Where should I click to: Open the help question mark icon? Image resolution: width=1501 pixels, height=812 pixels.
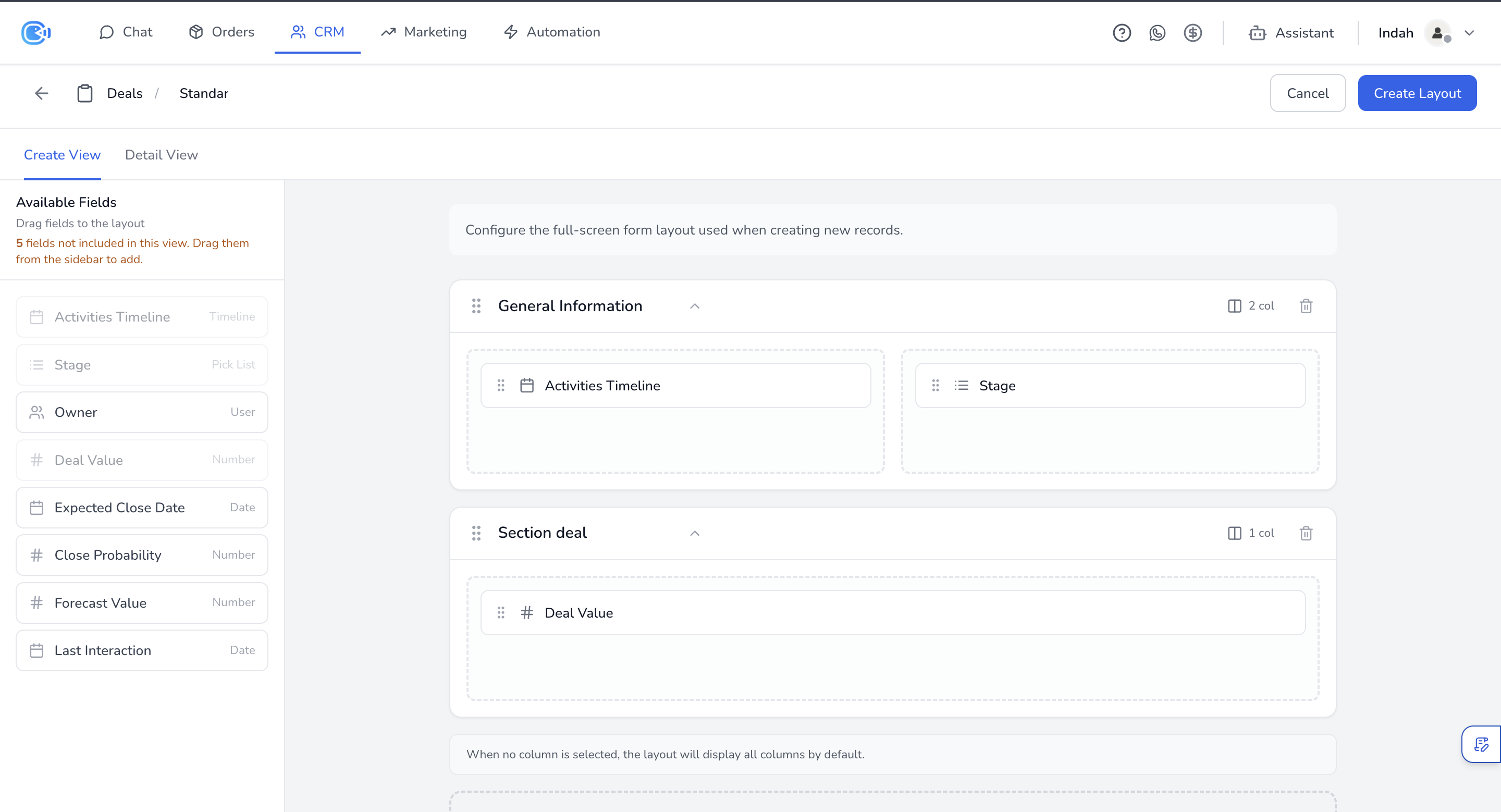click(x=1121, y=33)
